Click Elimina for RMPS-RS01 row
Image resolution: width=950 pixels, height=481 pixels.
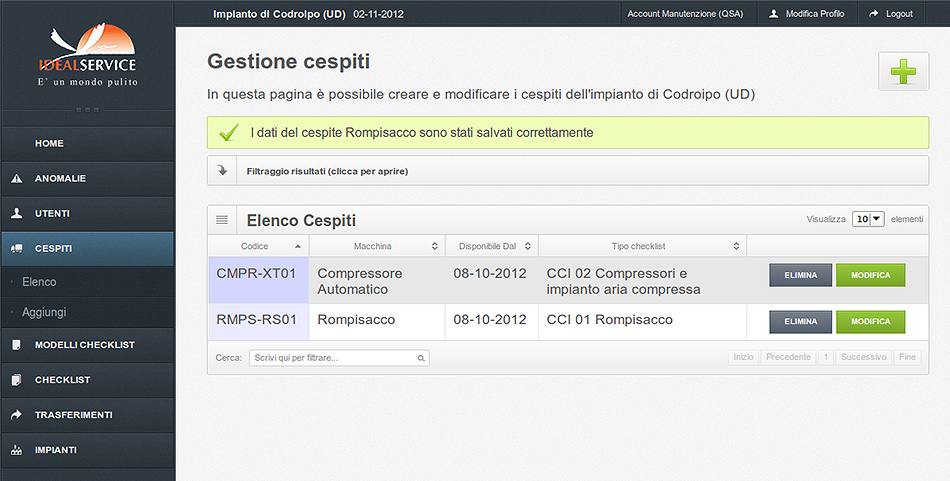click(801, 322)
